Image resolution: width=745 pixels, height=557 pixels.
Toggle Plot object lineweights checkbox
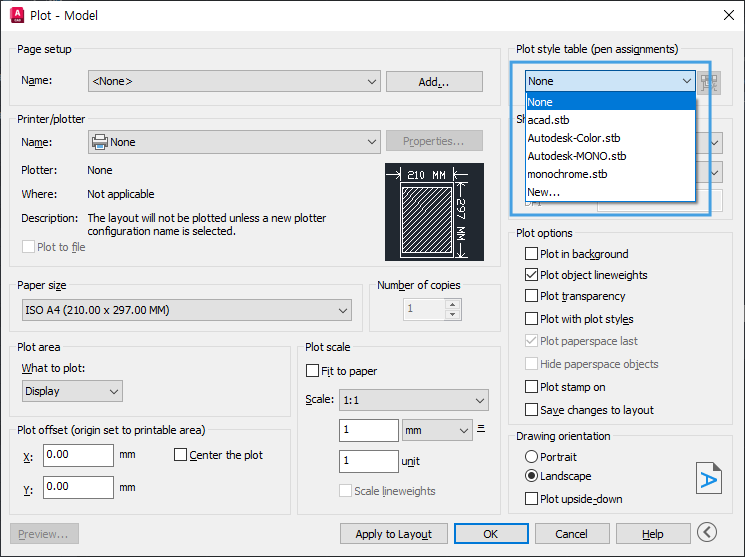pos(531,275)
